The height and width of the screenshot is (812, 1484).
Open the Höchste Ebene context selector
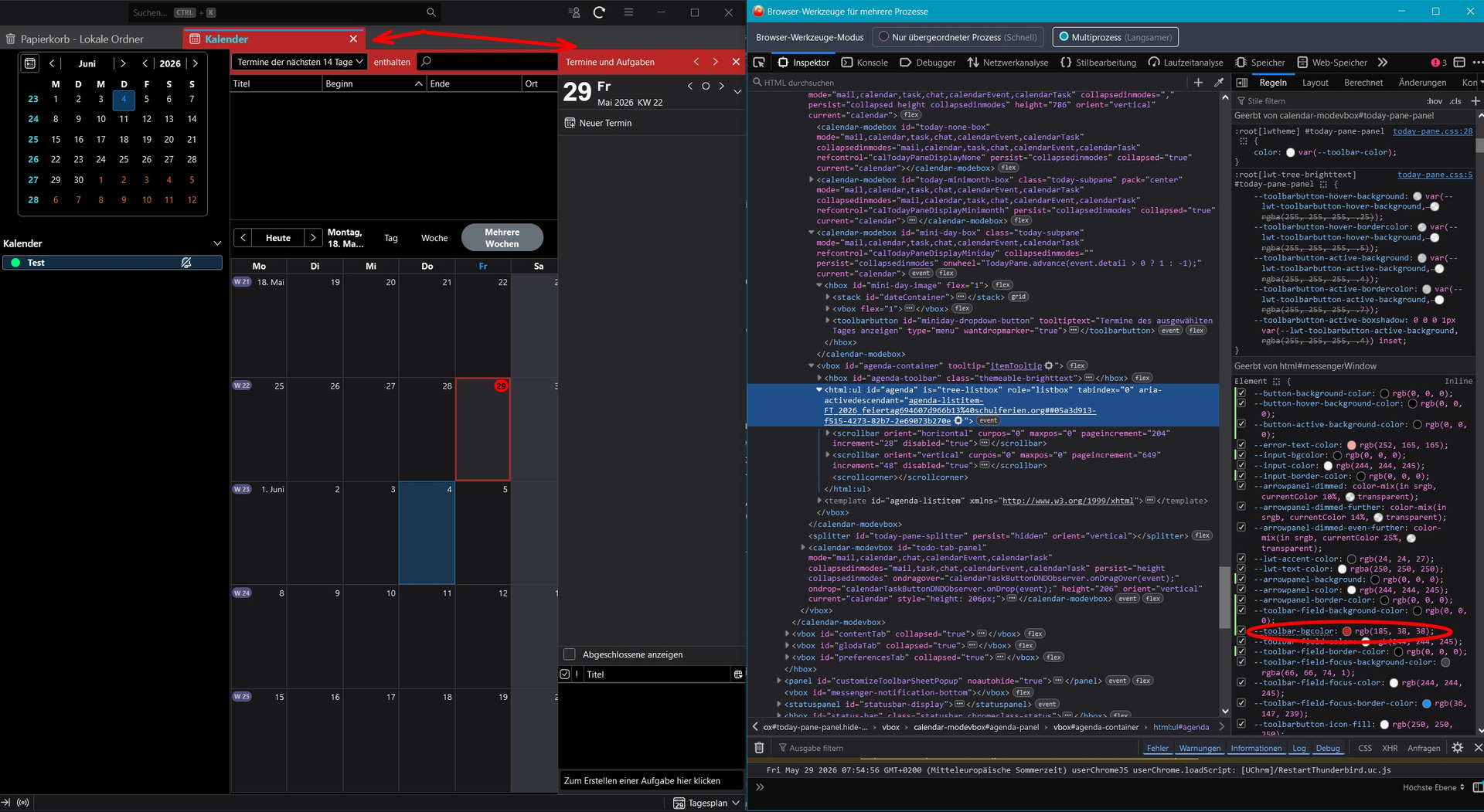click(x=1434, y=787)
